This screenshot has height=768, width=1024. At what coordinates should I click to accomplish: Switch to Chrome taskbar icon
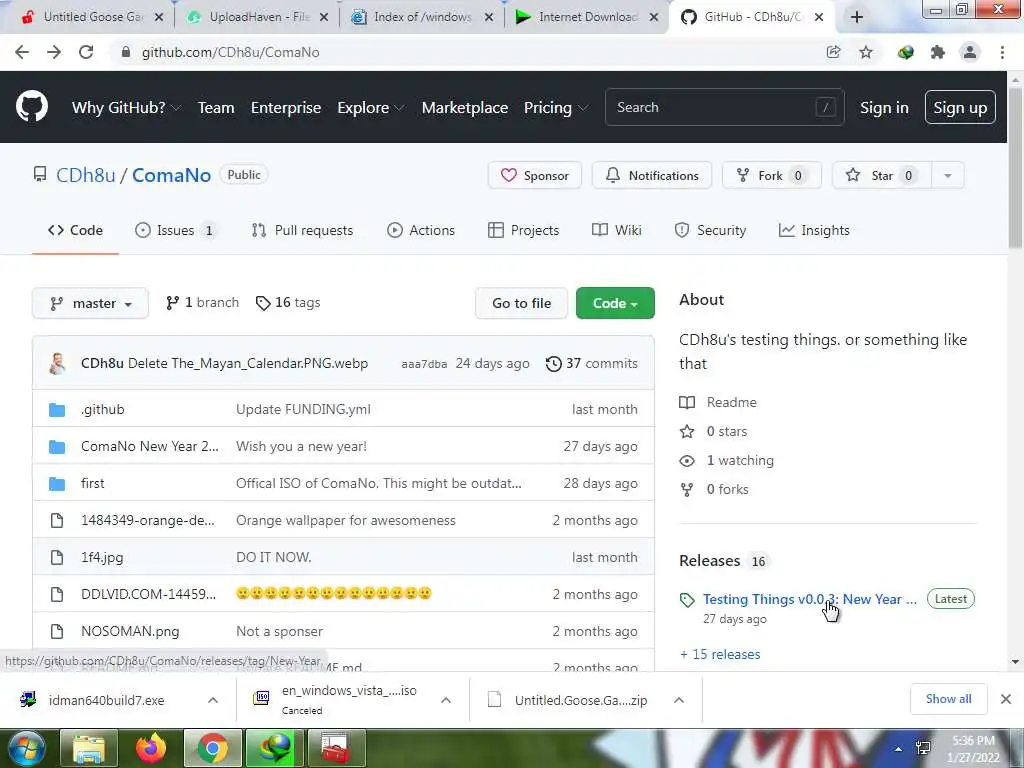coord(212,748)
